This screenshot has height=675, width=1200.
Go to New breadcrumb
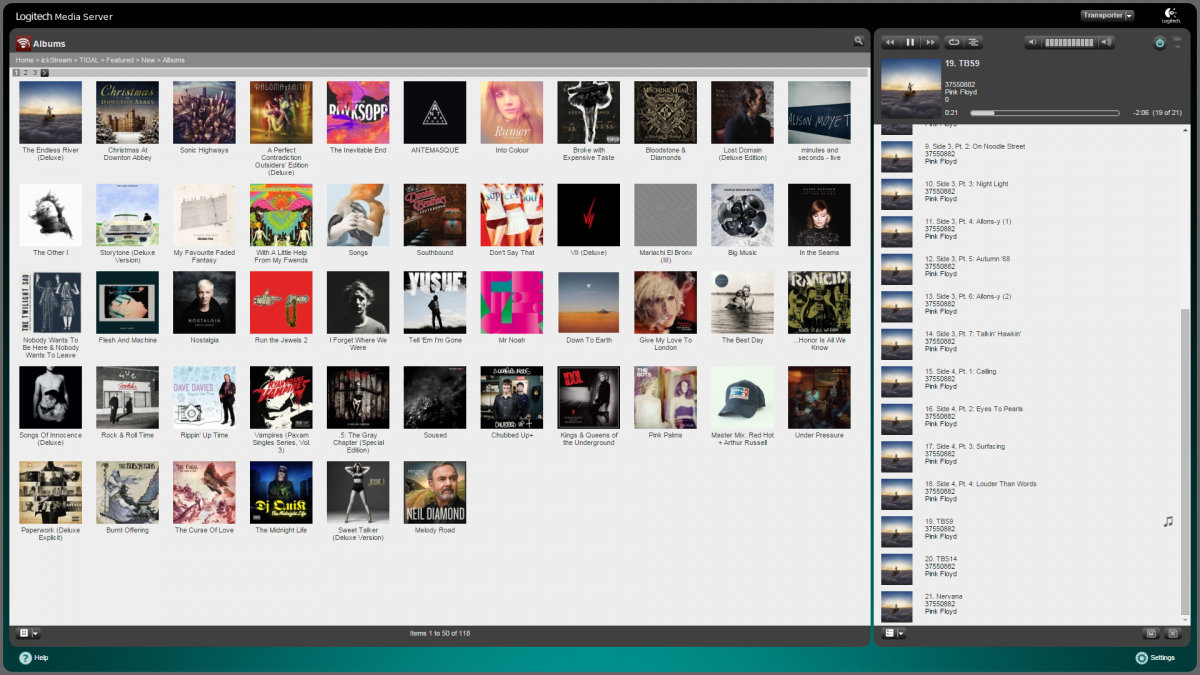[148, 60]
